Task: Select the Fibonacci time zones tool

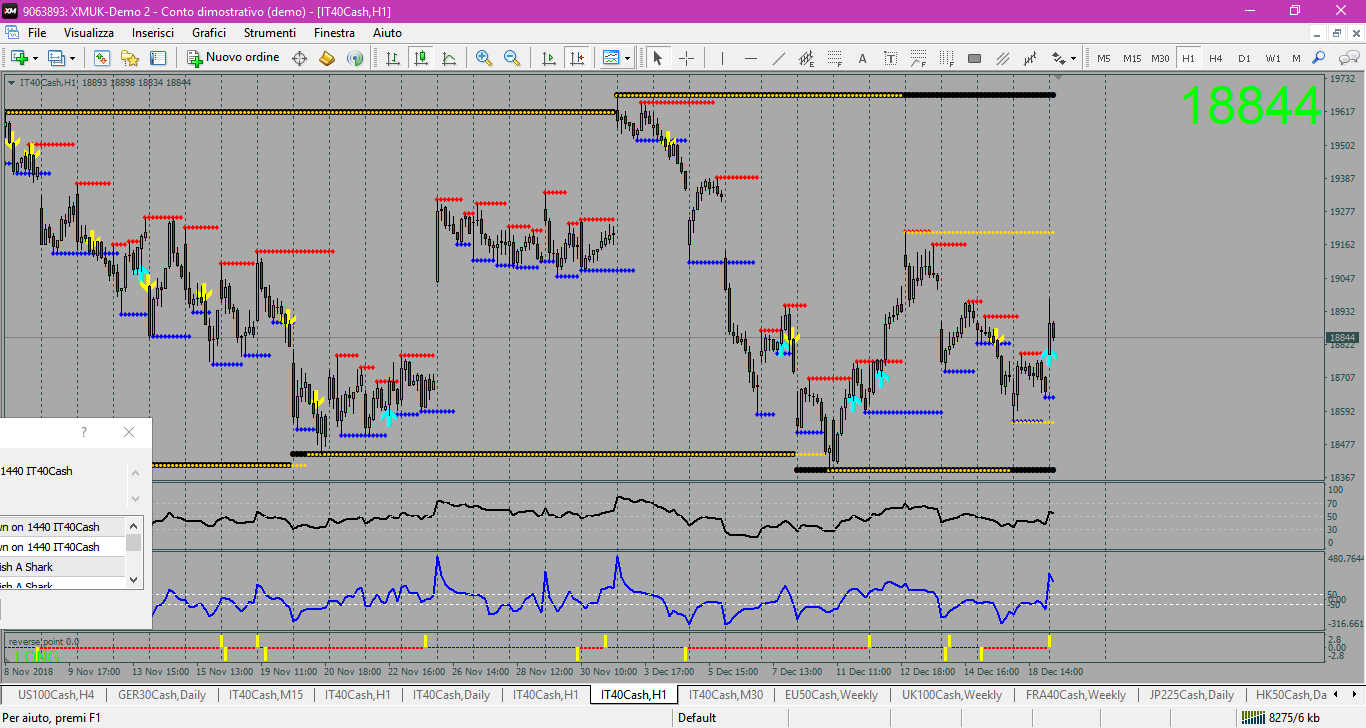Action: click(x=947, y=58)
